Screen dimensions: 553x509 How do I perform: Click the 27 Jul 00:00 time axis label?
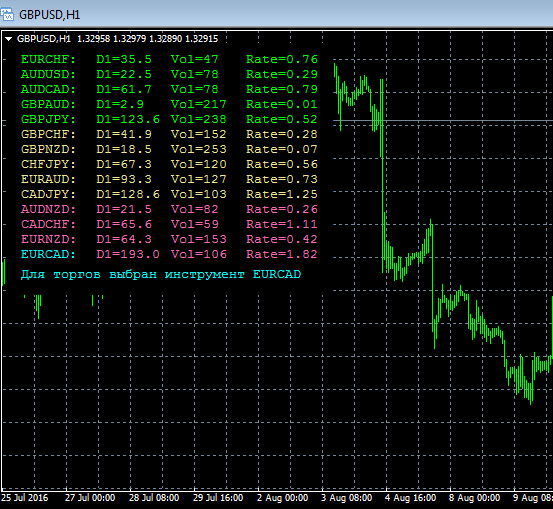point(90,498)
